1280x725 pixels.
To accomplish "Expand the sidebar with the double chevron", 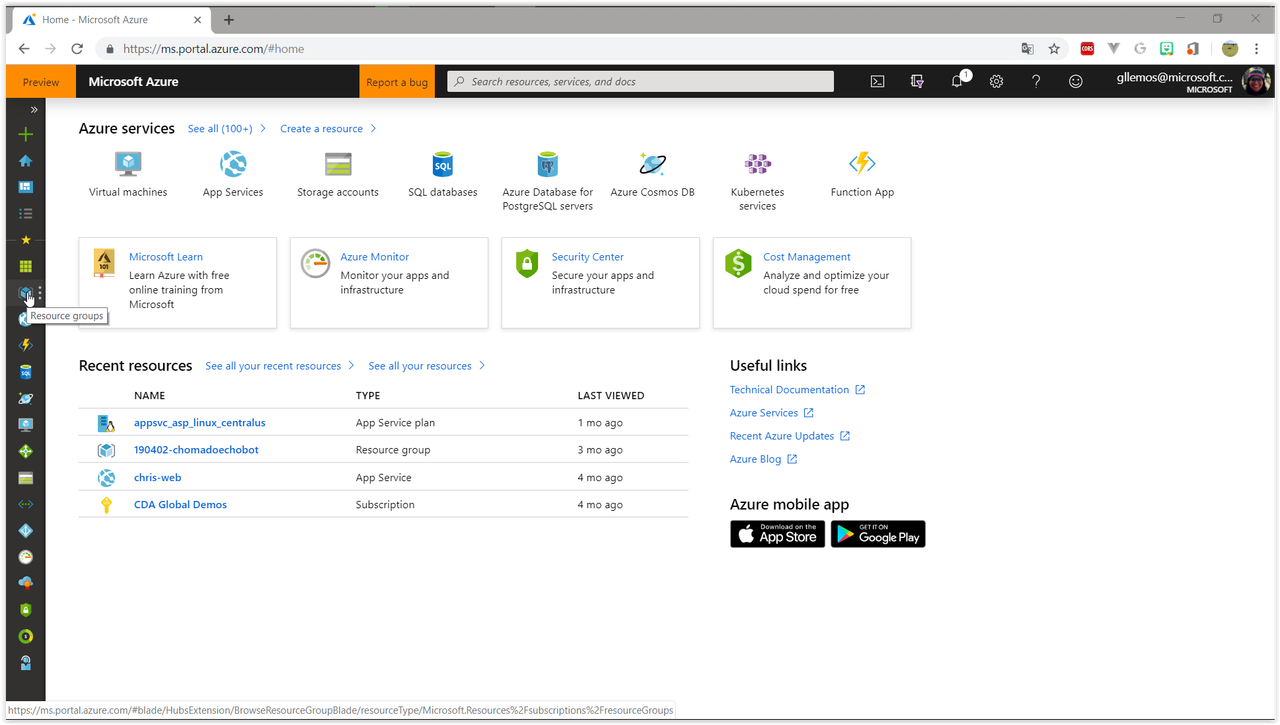I will tap(34, 109).
